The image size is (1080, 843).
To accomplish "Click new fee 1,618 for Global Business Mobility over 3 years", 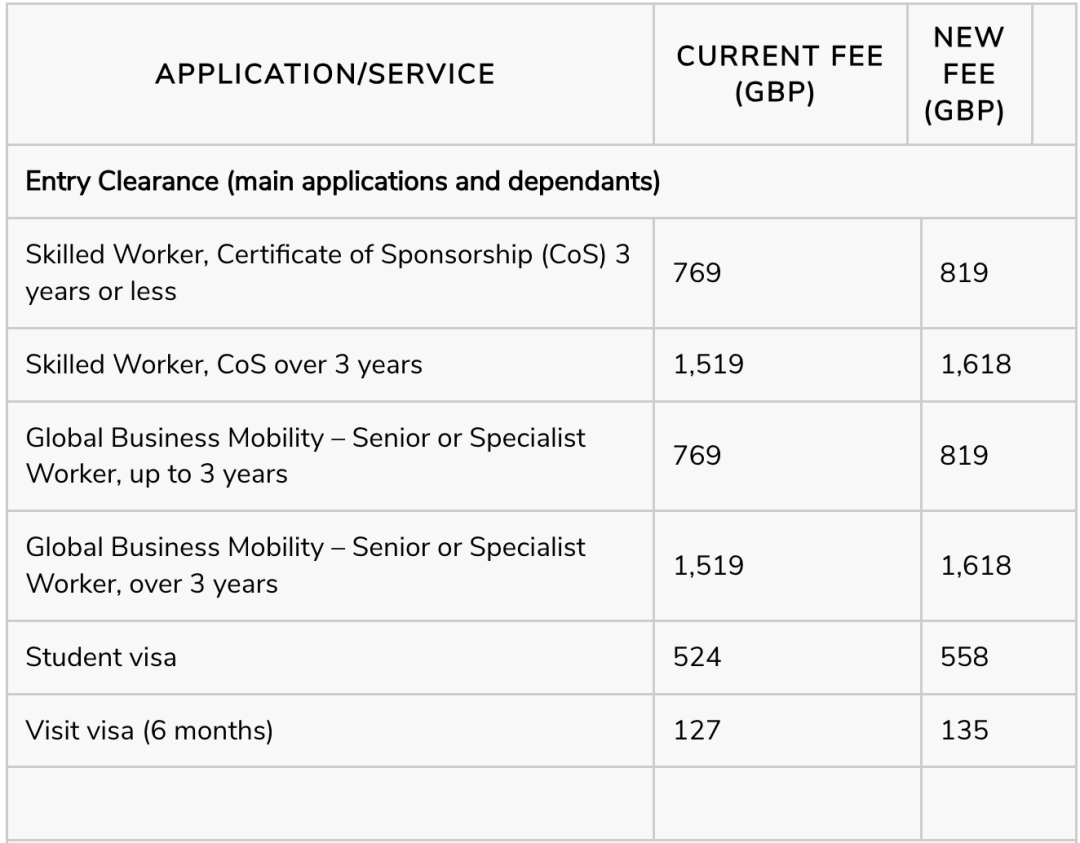I will point(976,565).
